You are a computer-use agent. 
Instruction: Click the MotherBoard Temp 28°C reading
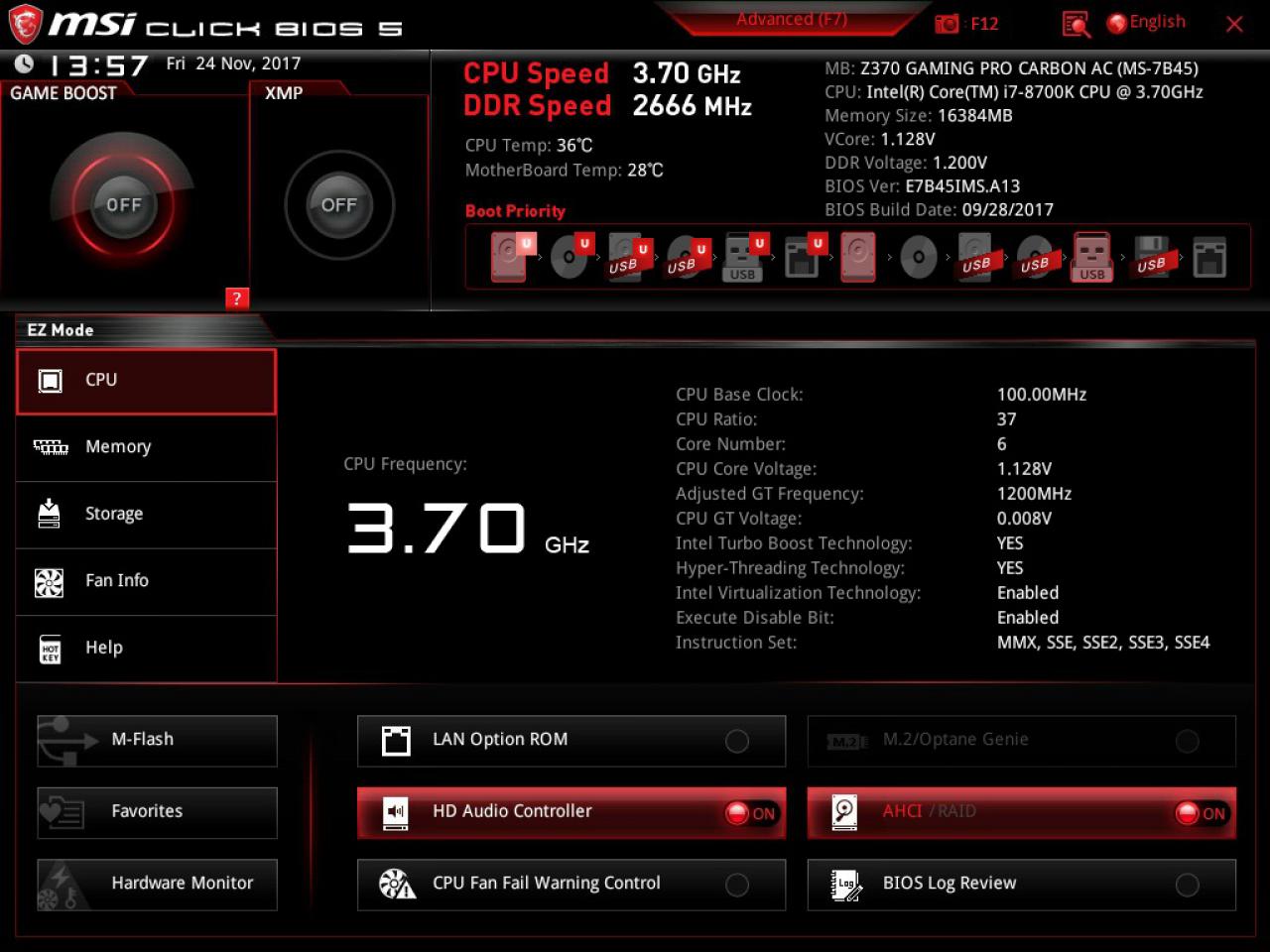click(x=565, y=171)
